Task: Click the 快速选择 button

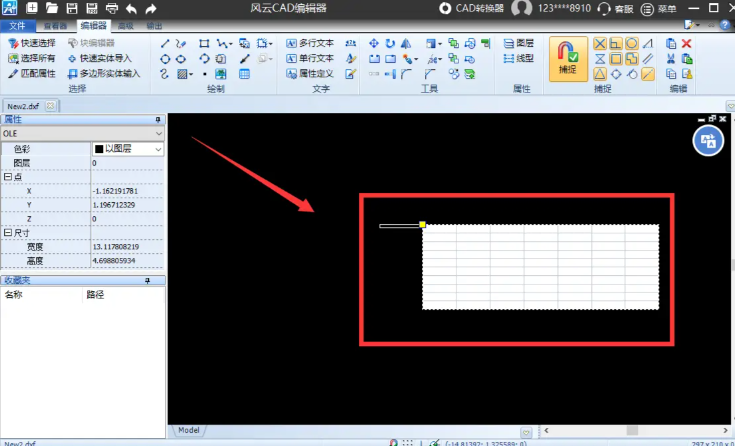Action: tap(32, 44)
